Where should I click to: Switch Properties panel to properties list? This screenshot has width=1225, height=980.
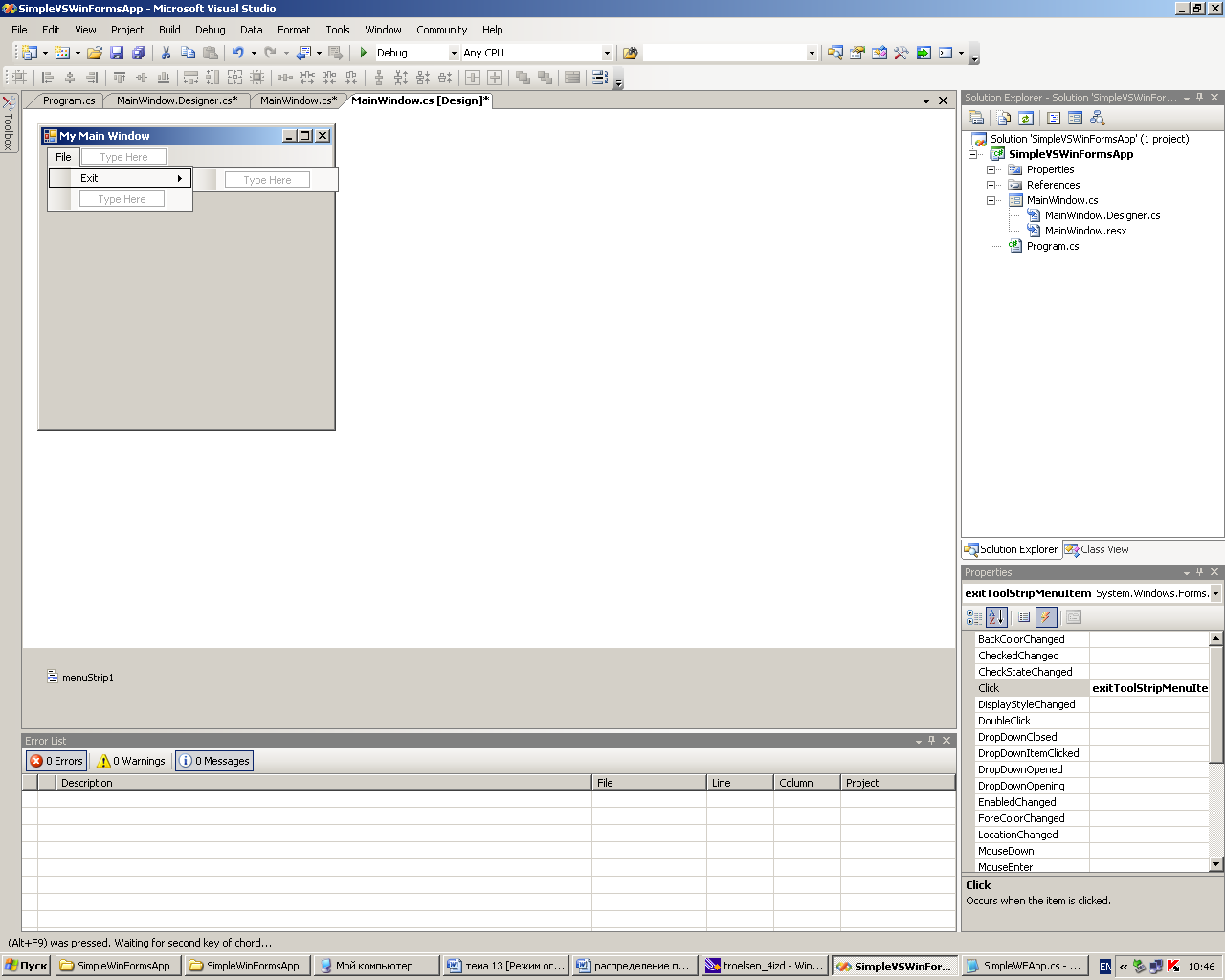pyautogui.click(x=1024, y=617)
